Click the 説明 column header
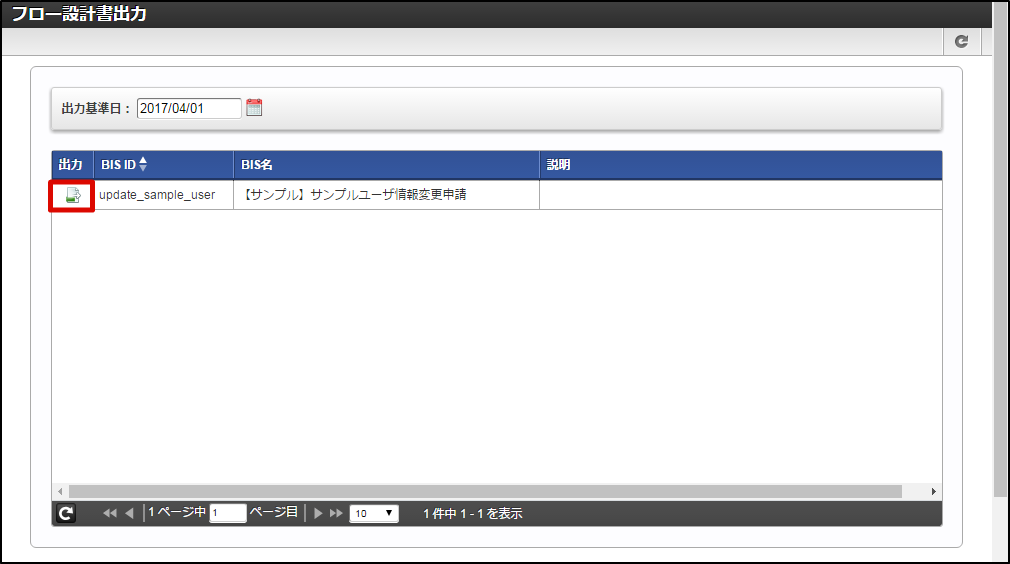Screen dimensions: 1010x564 click(x=741, y=165)
